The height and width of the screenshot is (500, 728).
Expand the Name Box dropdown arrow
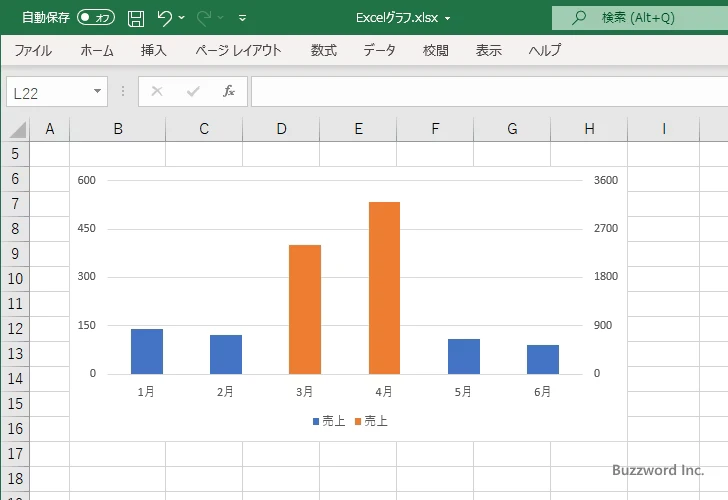tap(98, 92)
